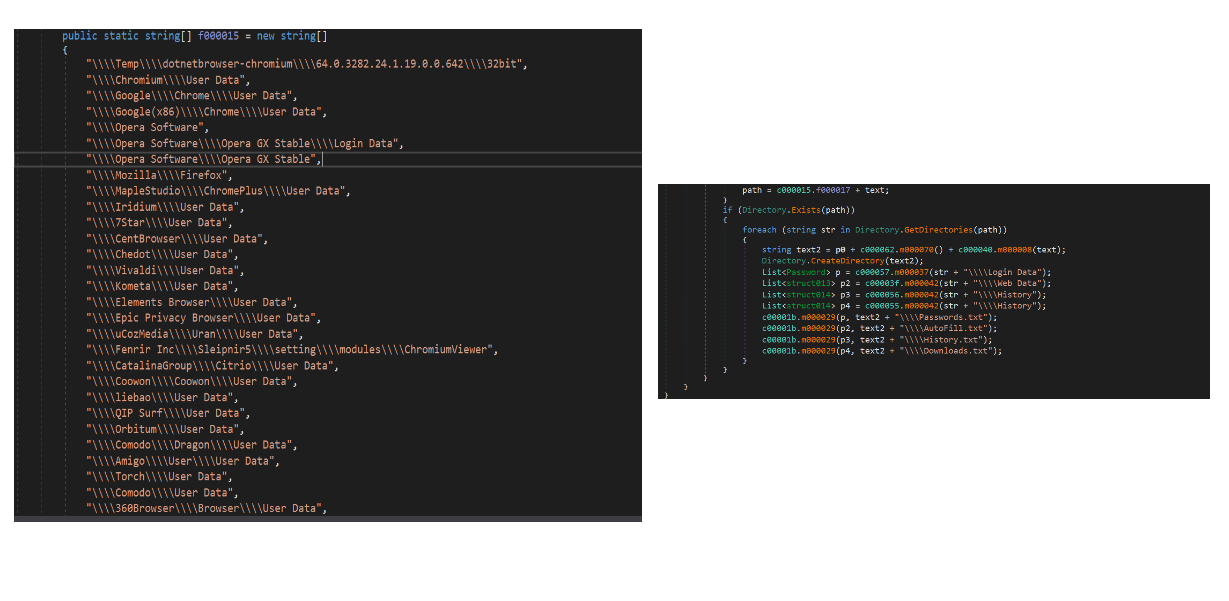The image size is (1229, 601).
Task: Select the uCozMedia Uran path string
Action: pos(194,334)
